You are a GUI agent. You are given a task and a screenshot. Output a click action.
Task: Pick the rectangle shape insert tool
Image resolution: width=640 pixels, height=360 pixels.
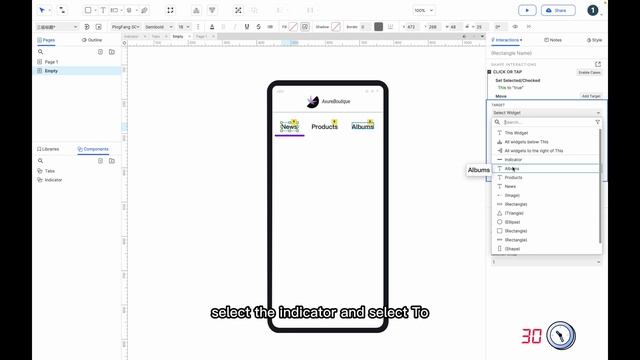88,10
